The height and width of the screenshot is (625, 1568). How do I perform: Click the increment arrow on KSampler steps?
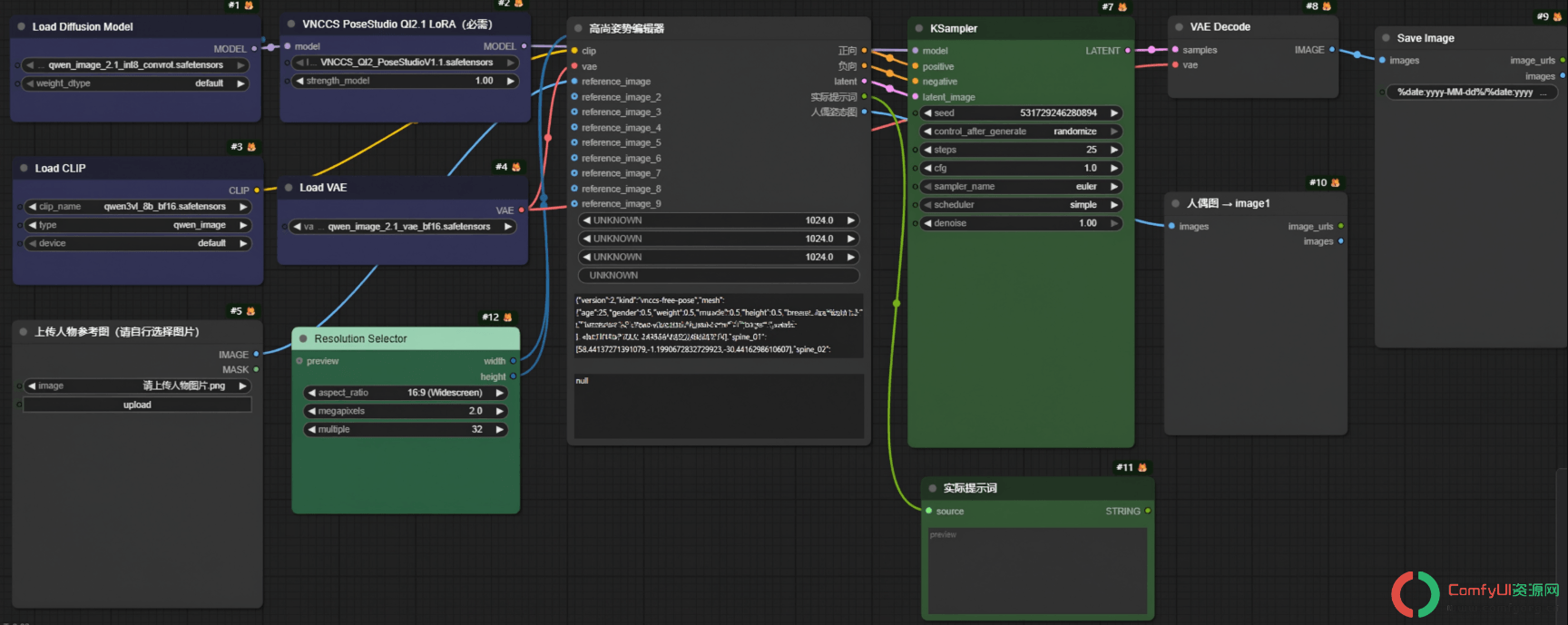pos(1114,150)
